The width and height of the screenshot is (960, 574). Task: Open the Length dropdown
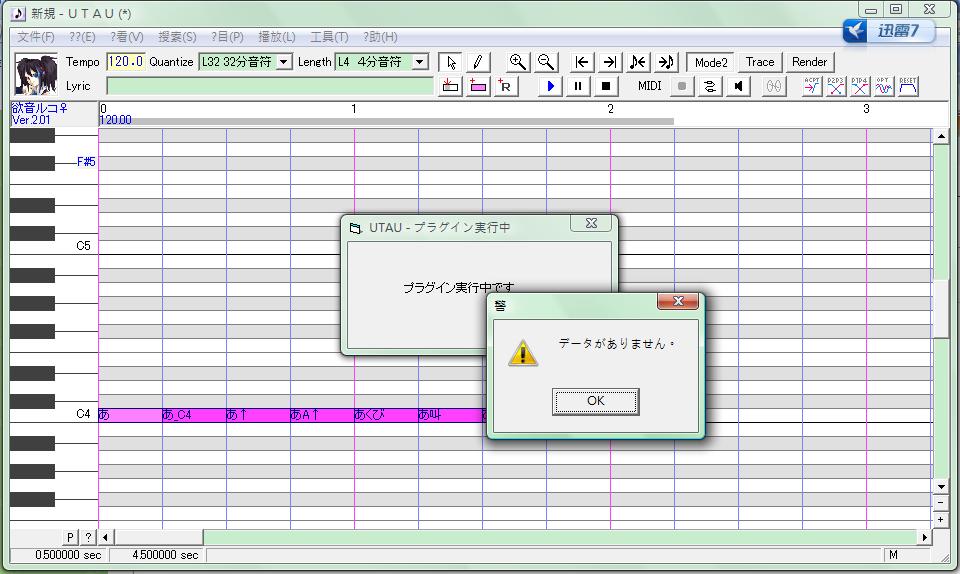point(419,62)
